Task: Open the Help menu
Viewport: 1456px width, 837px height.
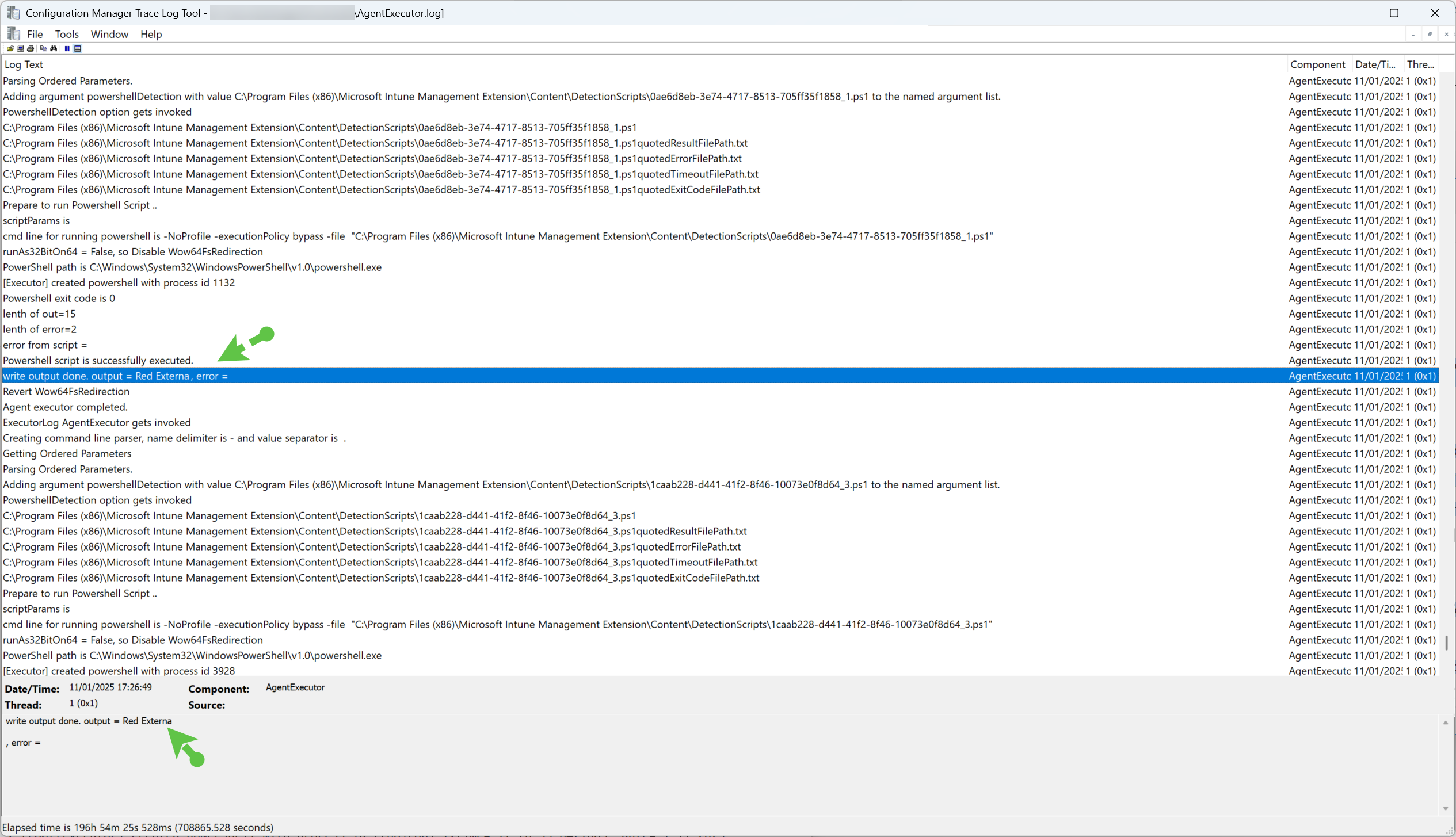Action: pyautogui.click(x=151, y=34)
